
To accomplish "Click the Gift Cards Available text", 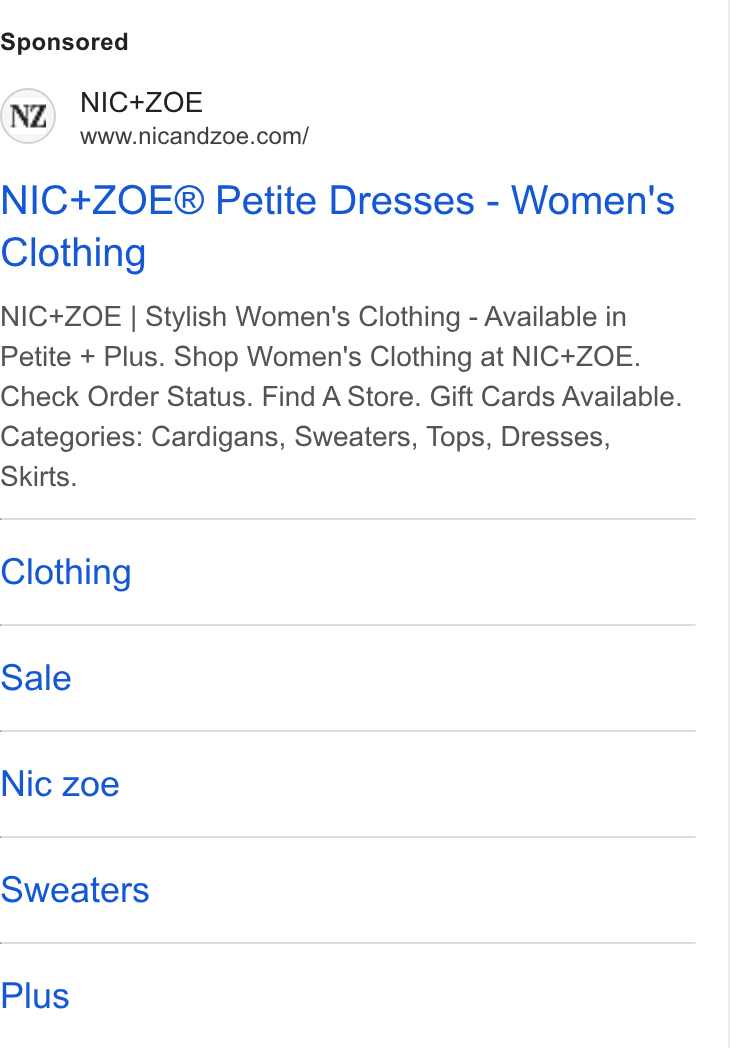I will click(x=556, y=396).
